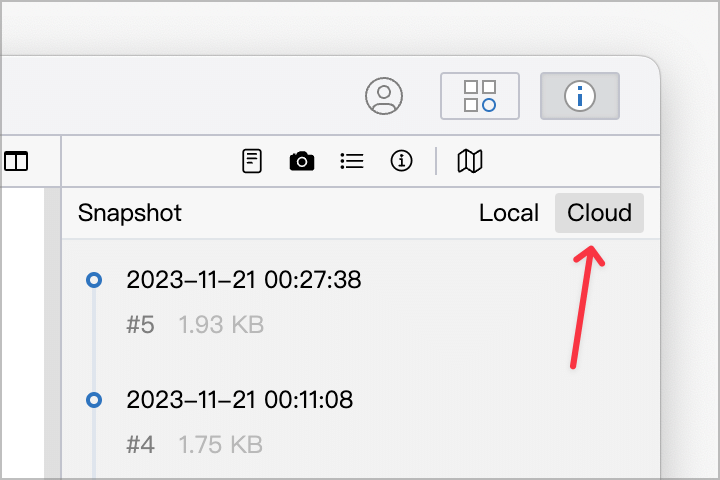Open the user account profile icon

pyautogui.click(x=384, y=96)
